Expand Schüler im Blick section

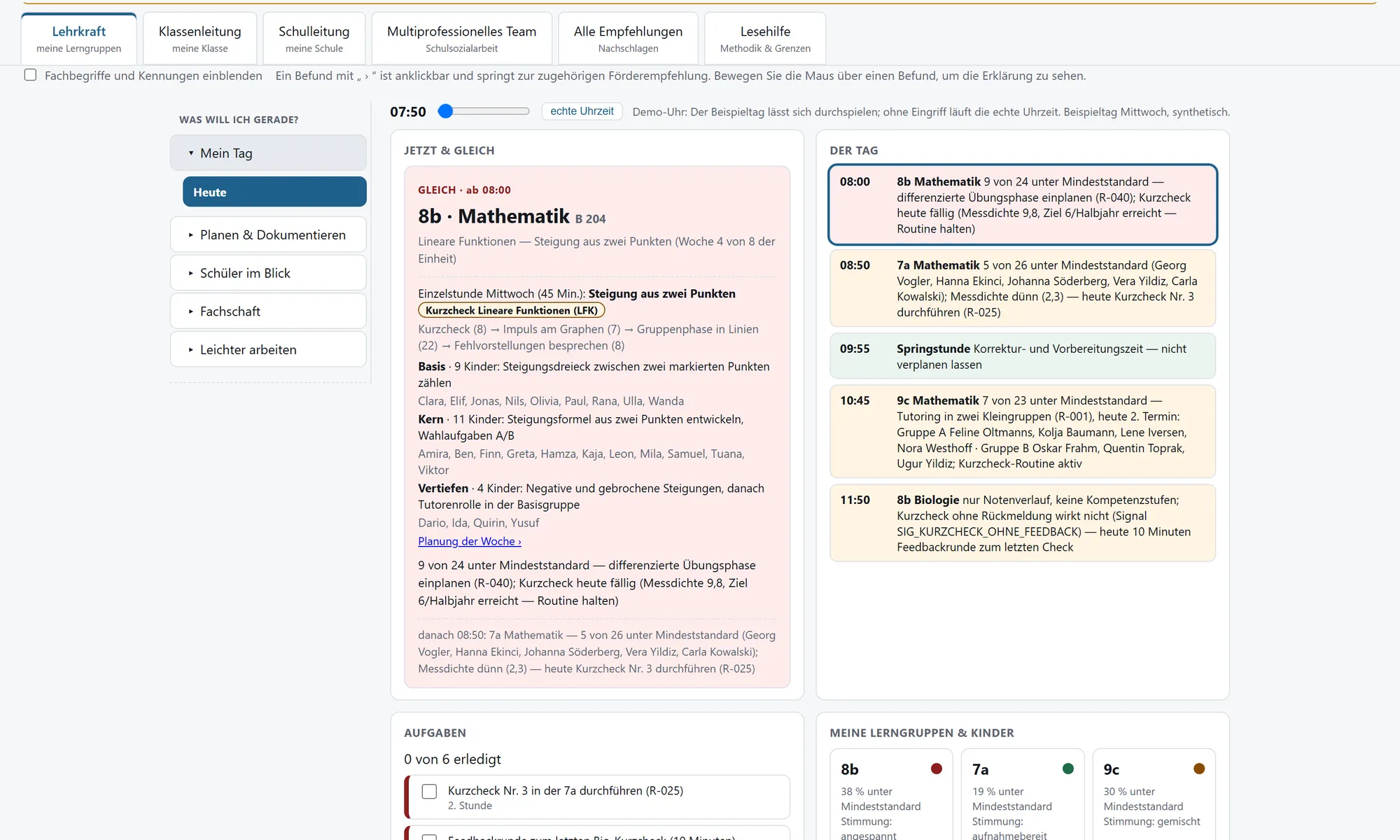click(x=268, y=273)
